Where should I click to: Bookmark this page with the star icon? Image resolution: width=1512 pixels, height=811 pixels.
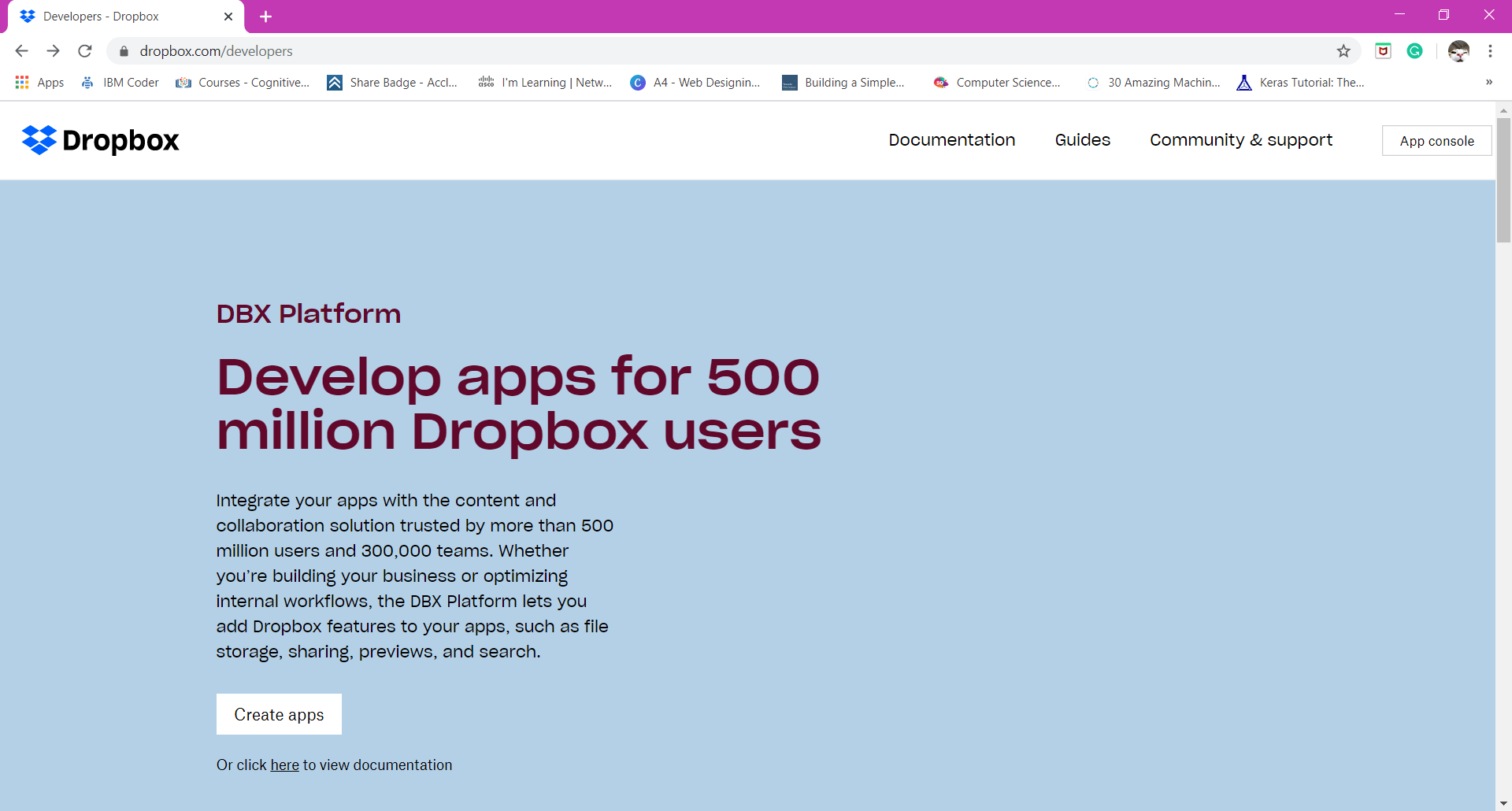pyautogui.click(x=1343, y=50)
